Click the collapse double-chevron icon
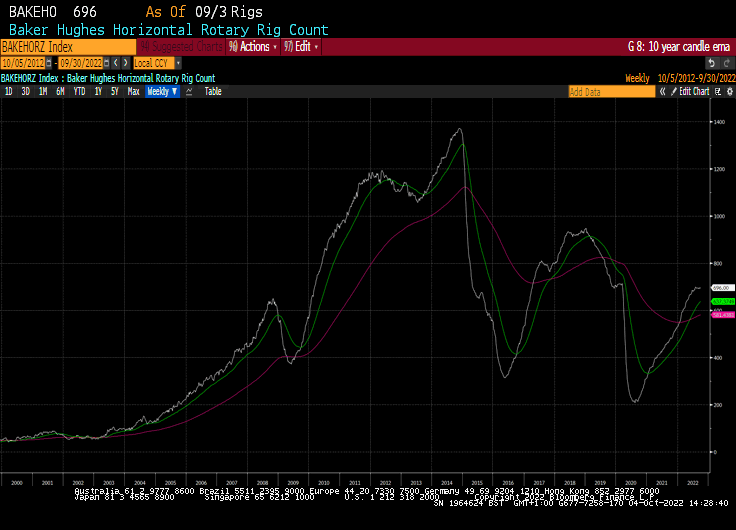The height and width of the screenshot is (530, 736). click(x=662, y=91)
